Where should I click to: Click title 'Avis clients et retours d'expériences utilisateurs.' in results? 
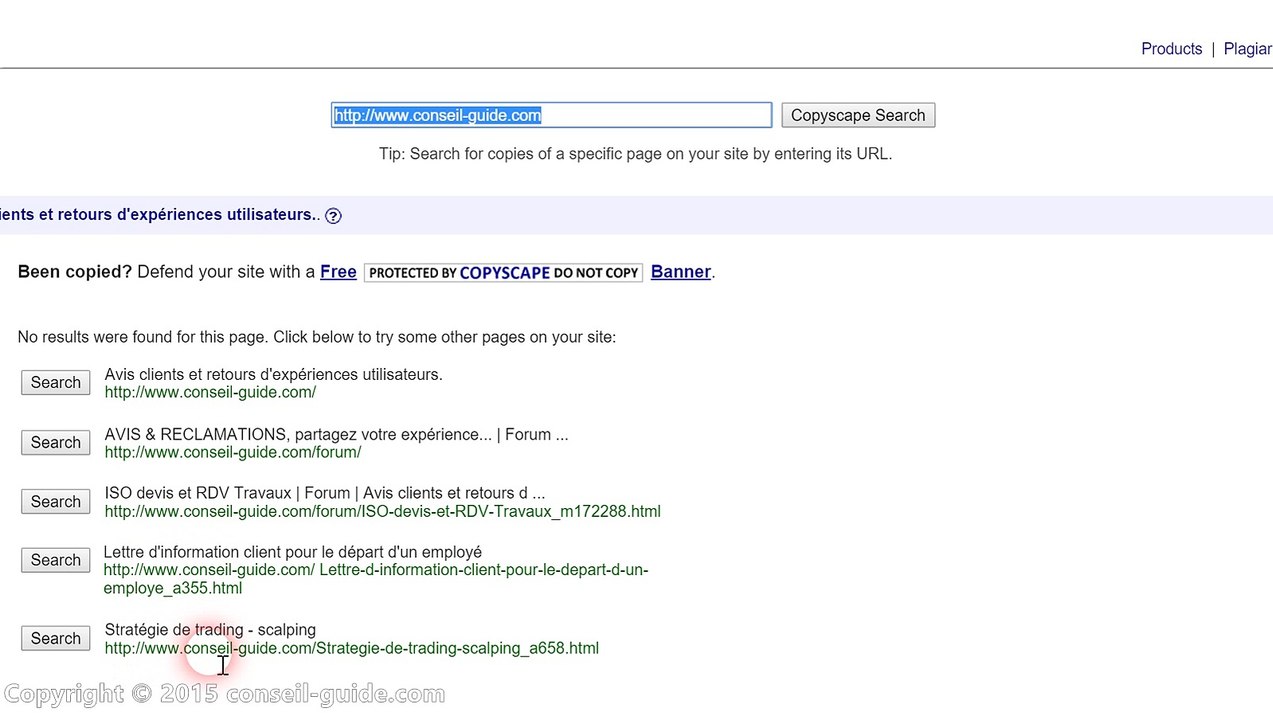coord(273,375)
